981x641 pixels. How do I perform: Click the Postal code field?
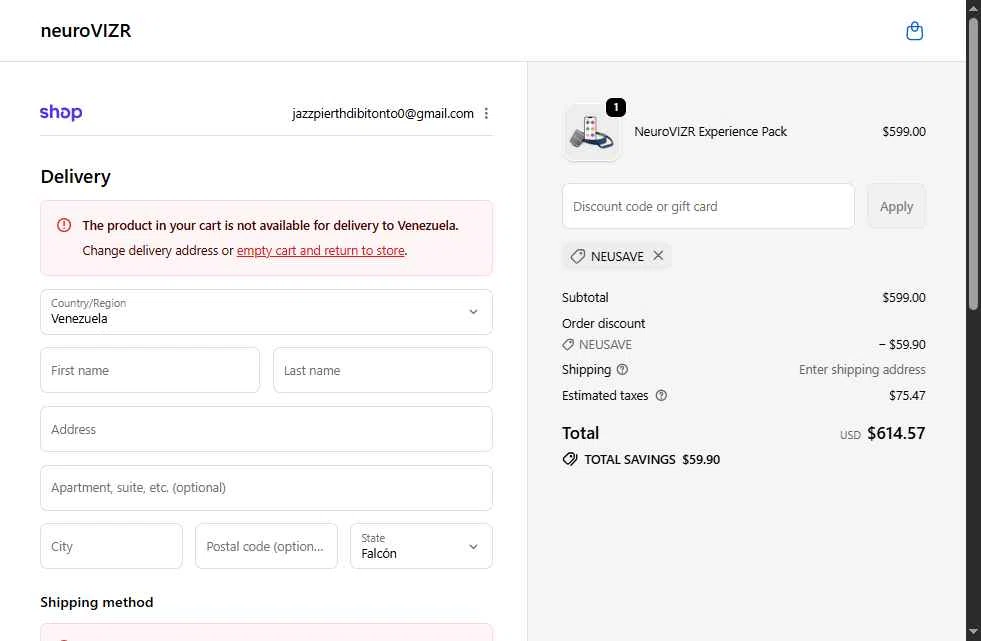pos(266,546)
